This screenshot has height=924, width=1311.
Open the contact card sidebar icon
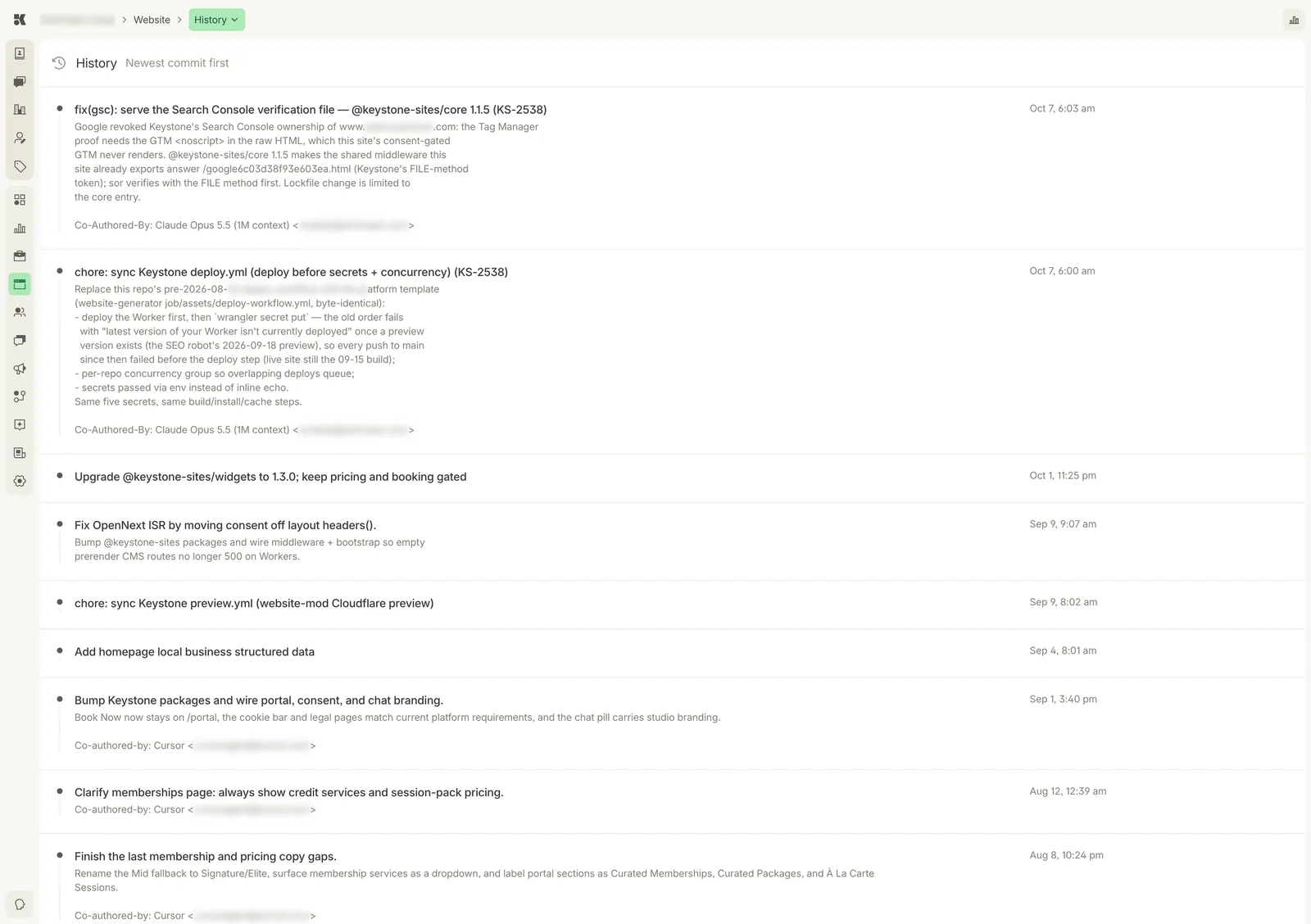tap(20, 53)
